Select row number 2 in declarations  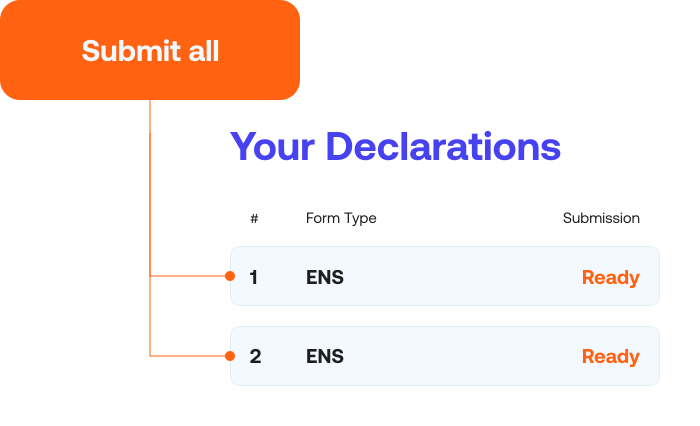tap(255, 357)
